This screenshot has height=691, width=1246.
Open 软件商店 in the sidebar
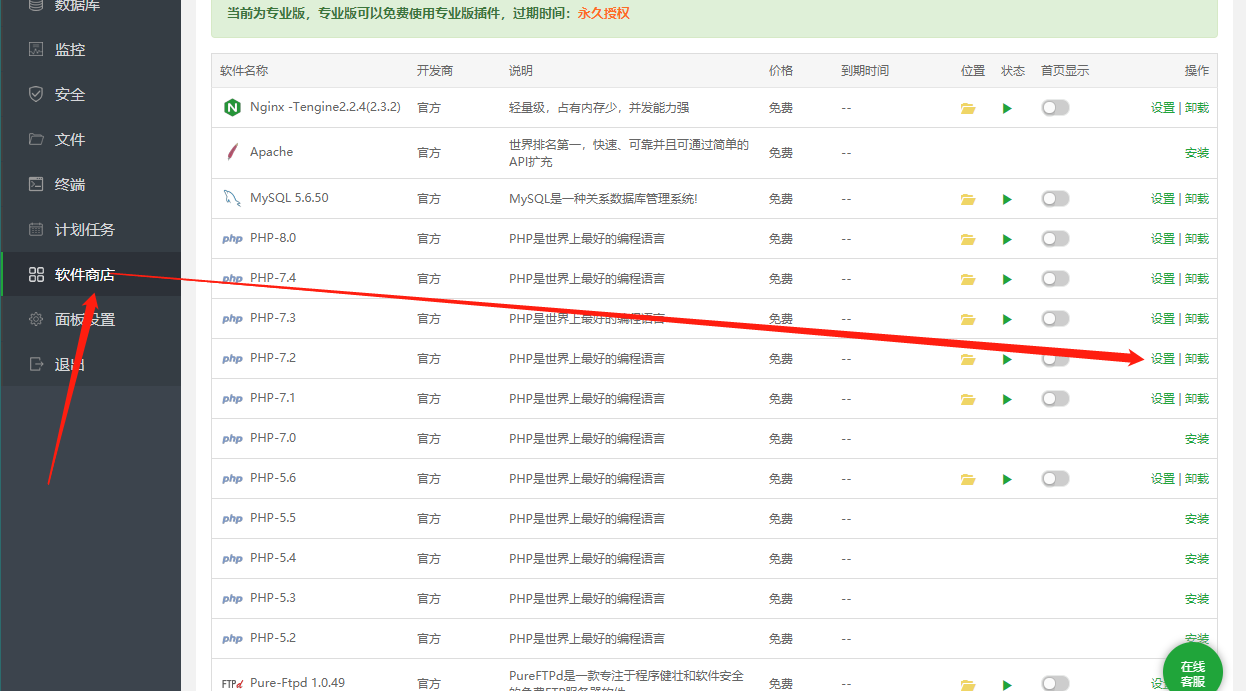click(84, 275)
